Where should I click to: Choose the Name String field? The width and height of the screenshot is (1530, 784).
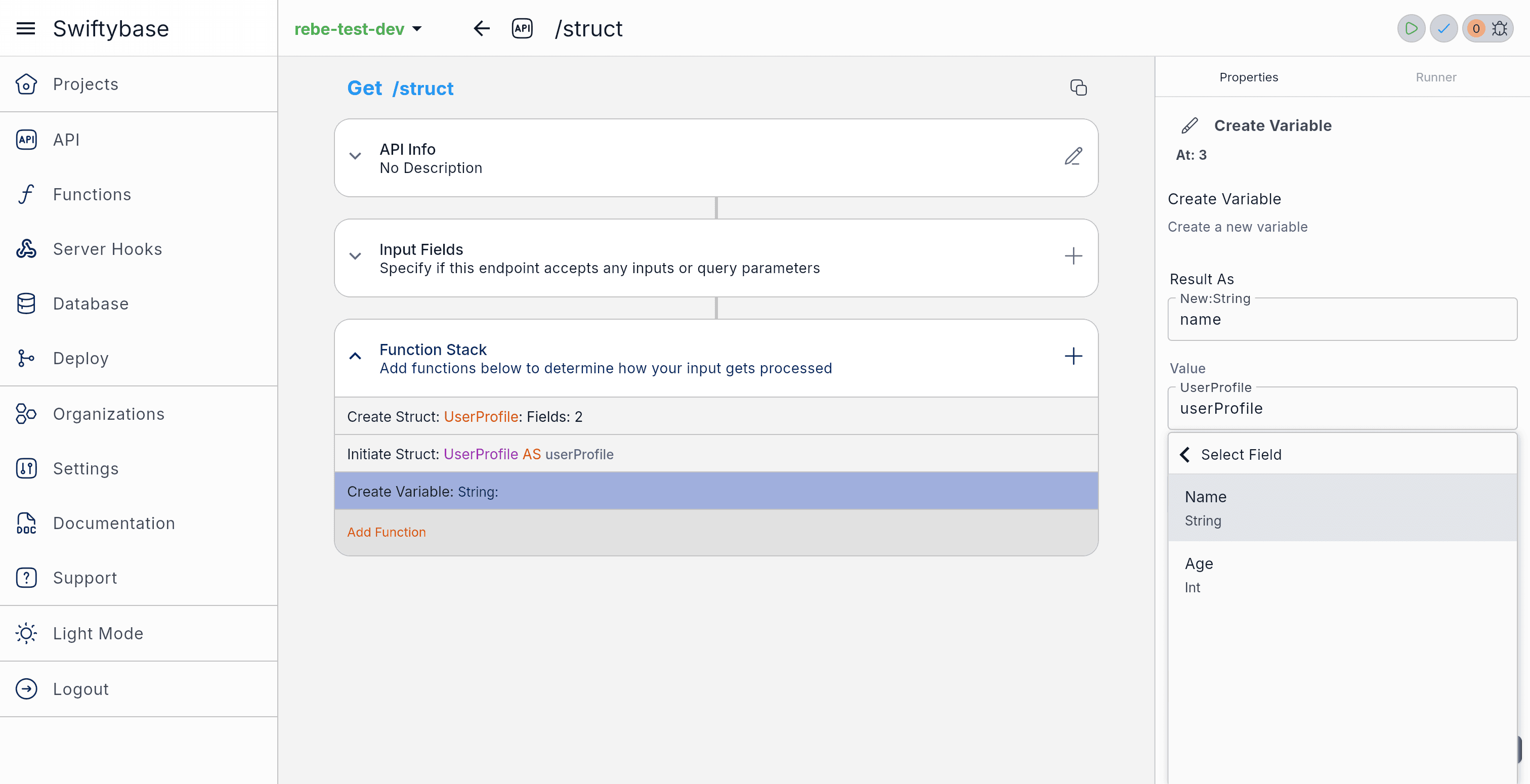[1342, 508]
